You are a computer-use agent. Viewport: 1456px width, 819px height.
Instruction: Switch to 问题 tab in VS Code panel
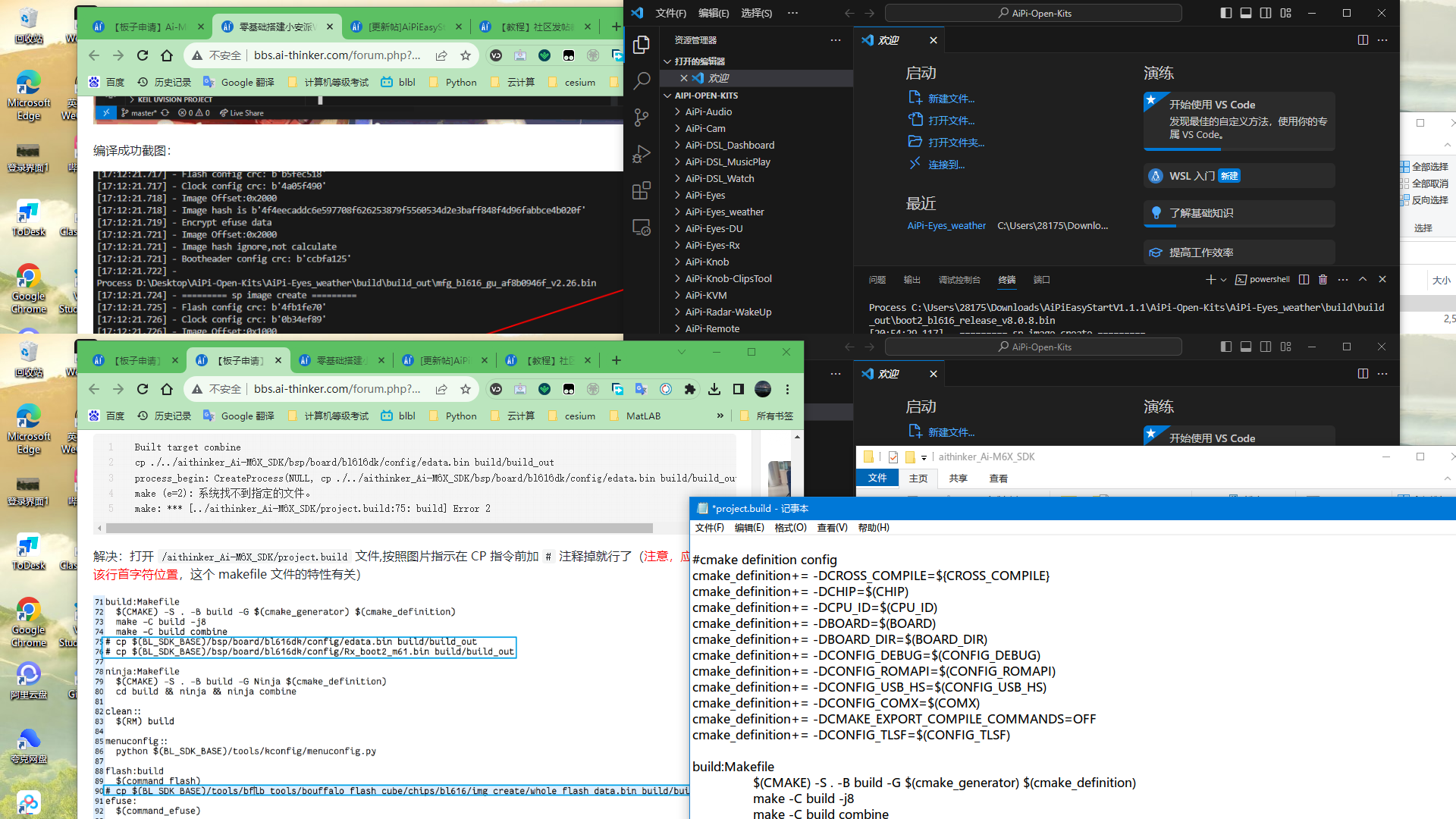(x=877, y=280)
